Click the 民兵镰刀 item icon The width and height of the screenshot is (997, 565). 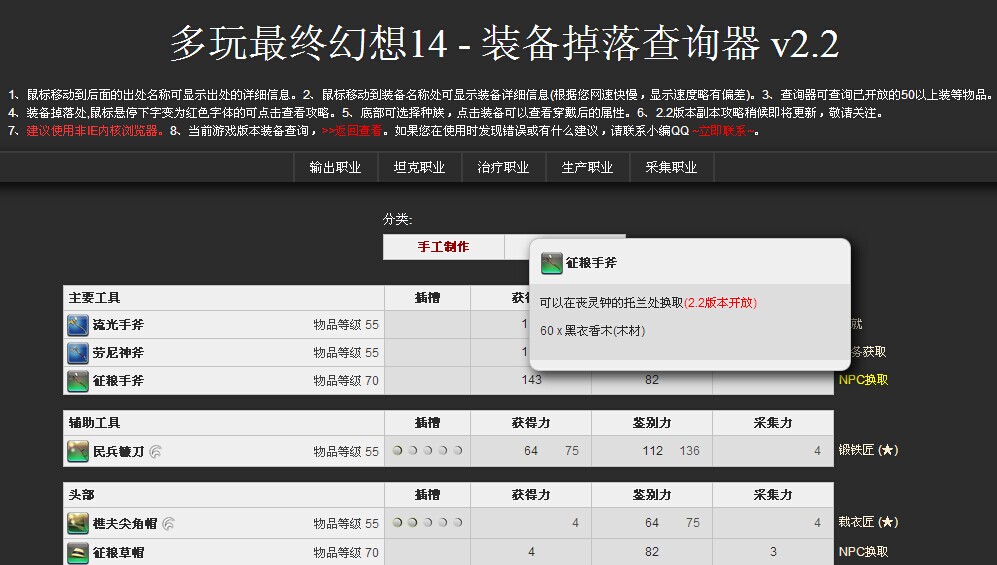(78, 451)
